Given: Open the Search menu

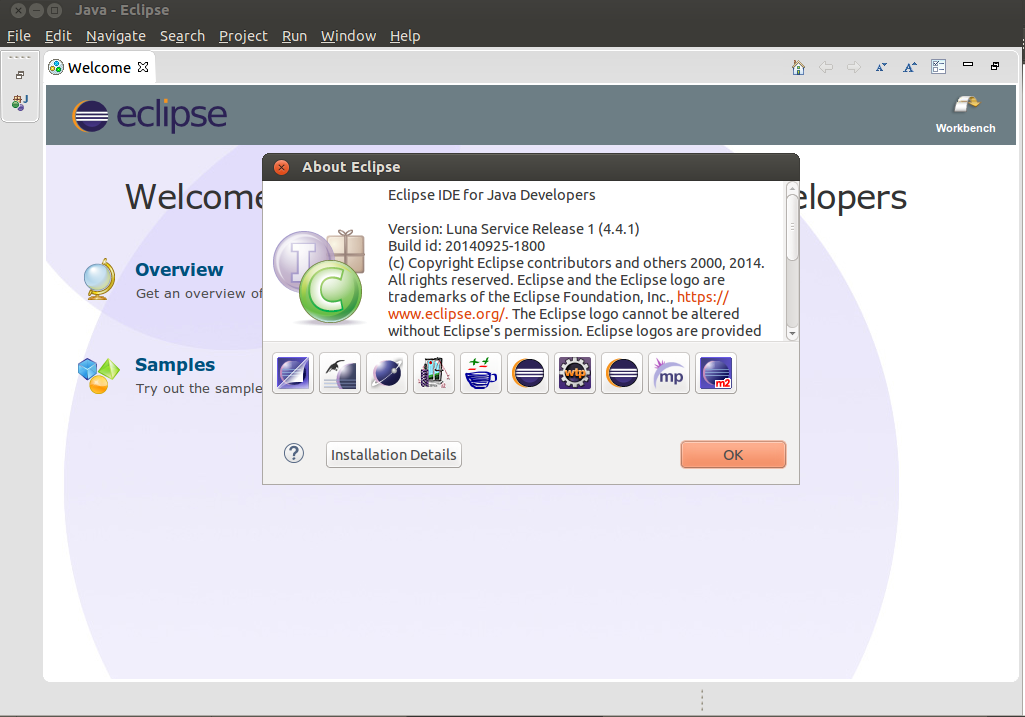Looking at the screenshot, I should tap(182, 36).
